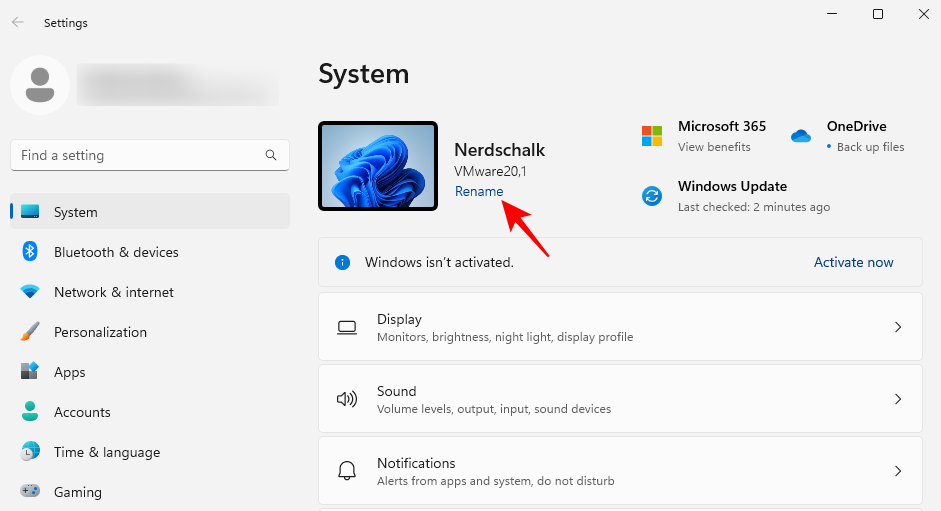The height and width of the screenshot is (511, 941).
Task: Click the desktop wallpaper thumbnail
Action: pyautogui.click(x=377, y=166)
